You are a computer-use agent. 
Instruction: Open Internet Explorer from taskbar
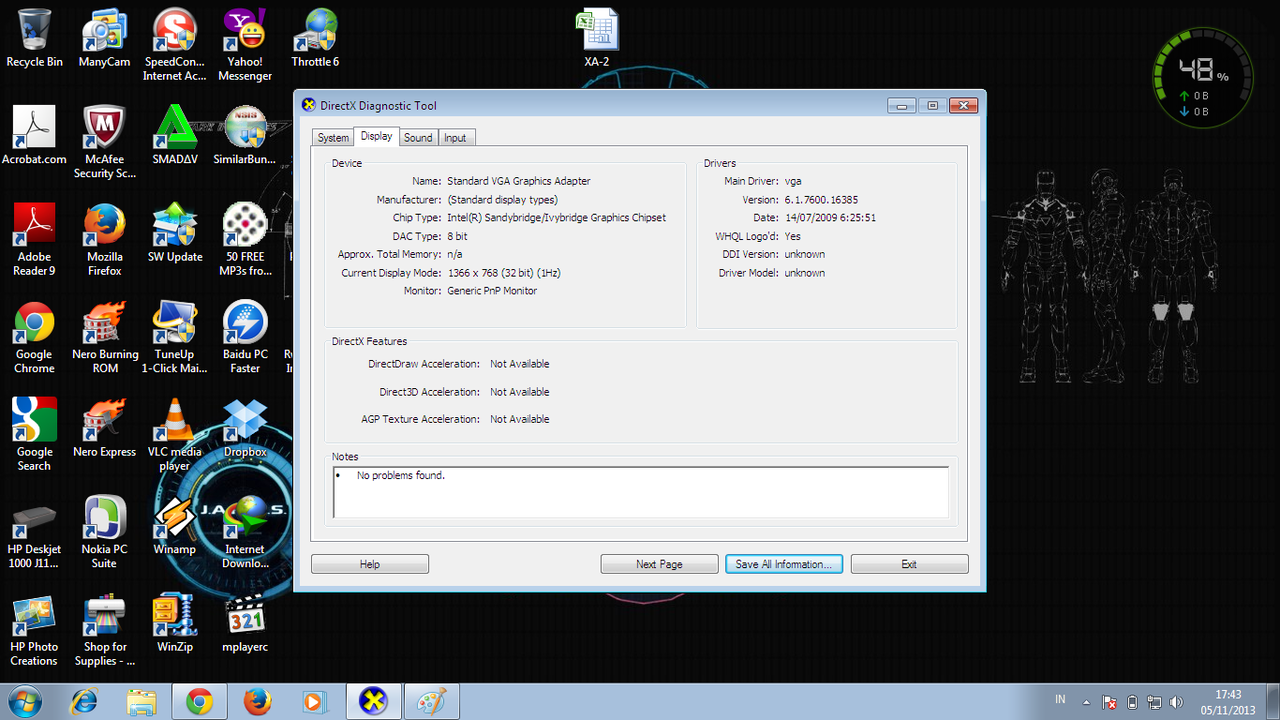click(83, 702)
